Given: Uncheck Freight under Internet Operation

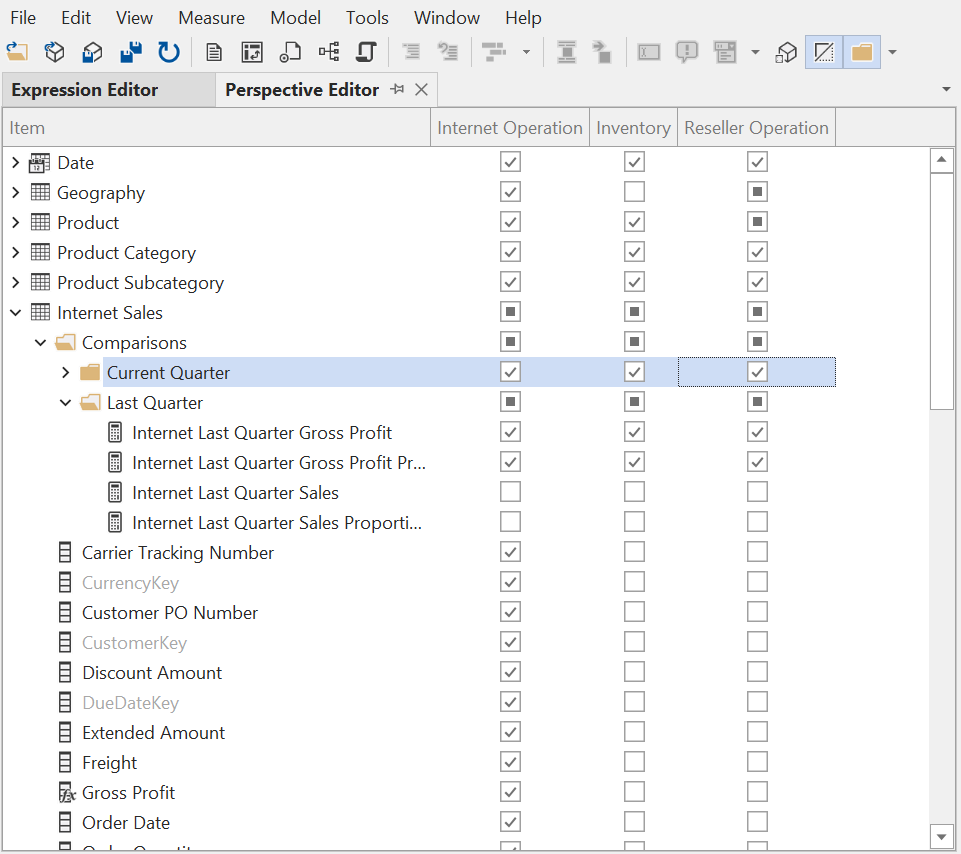Looking at the screenshot, I should pyautogui.click(x=510, y=761).
